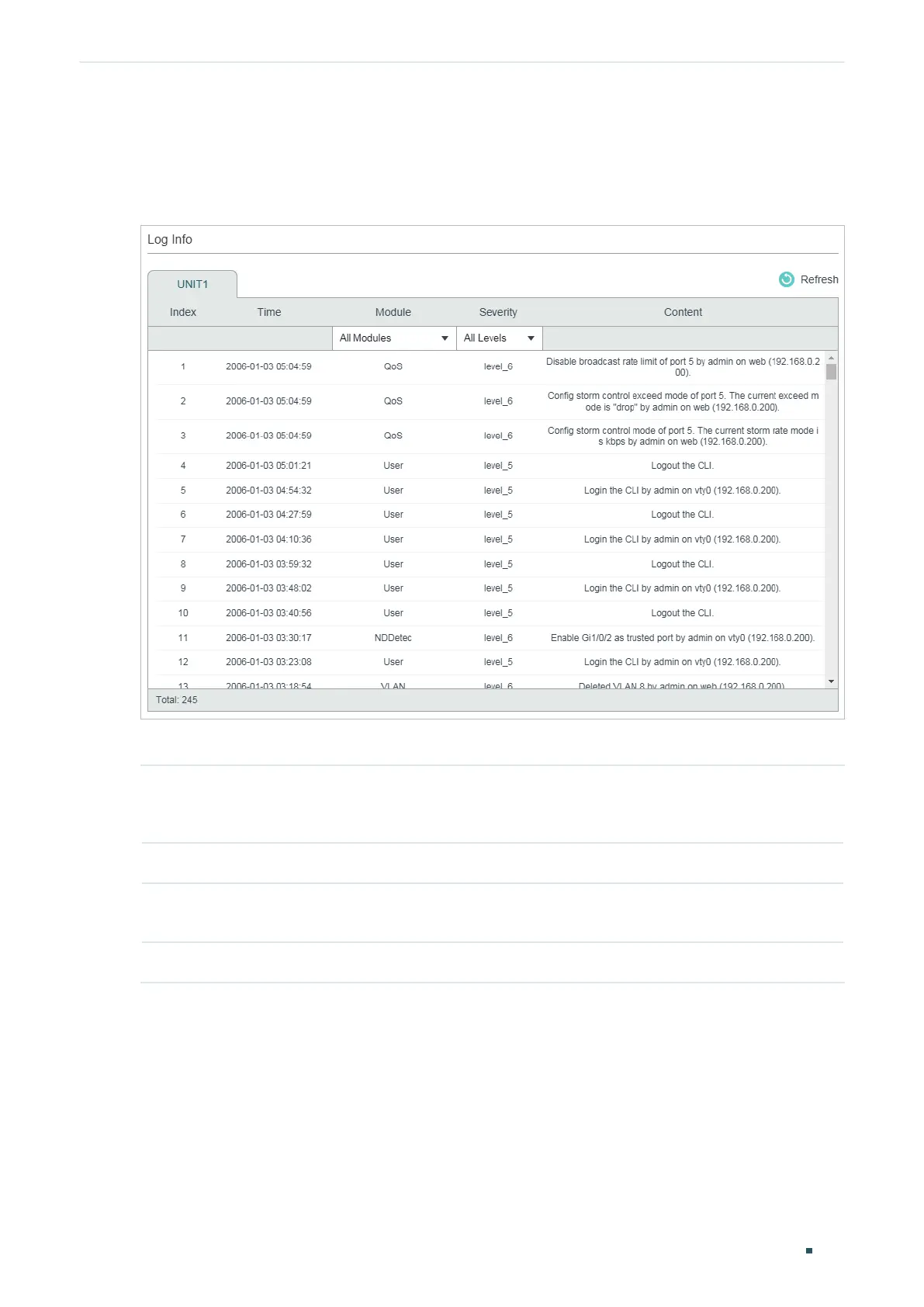This screenshot has width=924, height=1307.
Task: Open the All Modules dropdown
Action: tap(394, 338)
